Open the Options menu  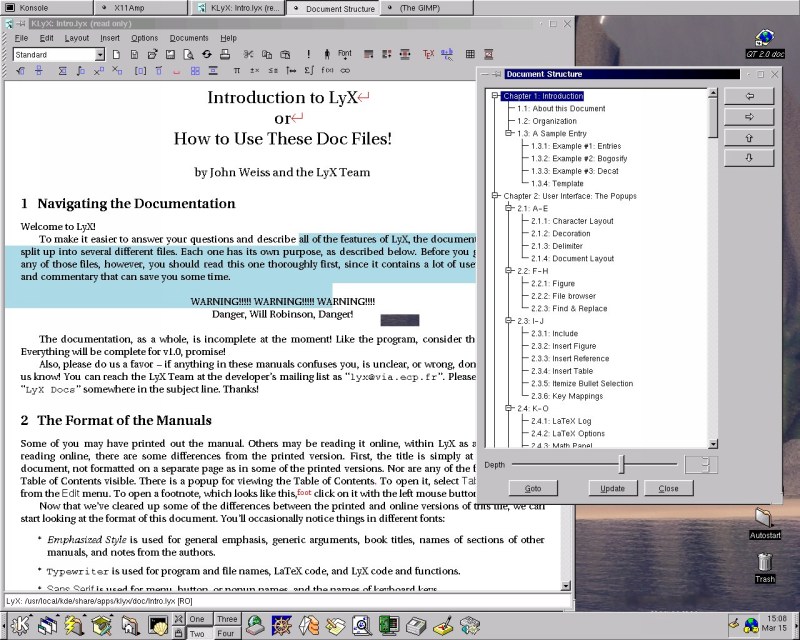pos(144,38)
